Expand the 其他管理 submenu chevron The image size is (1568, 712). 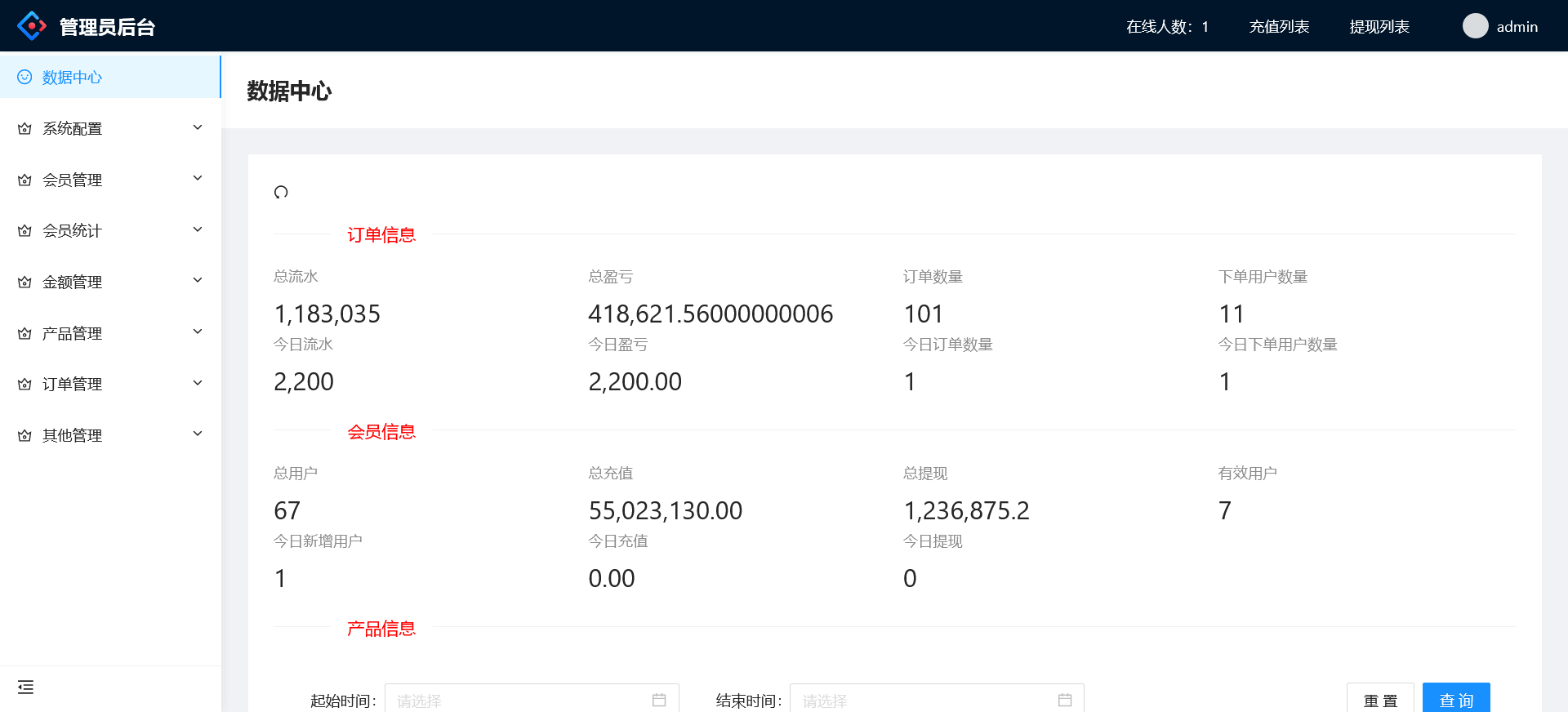coord(198,434)
